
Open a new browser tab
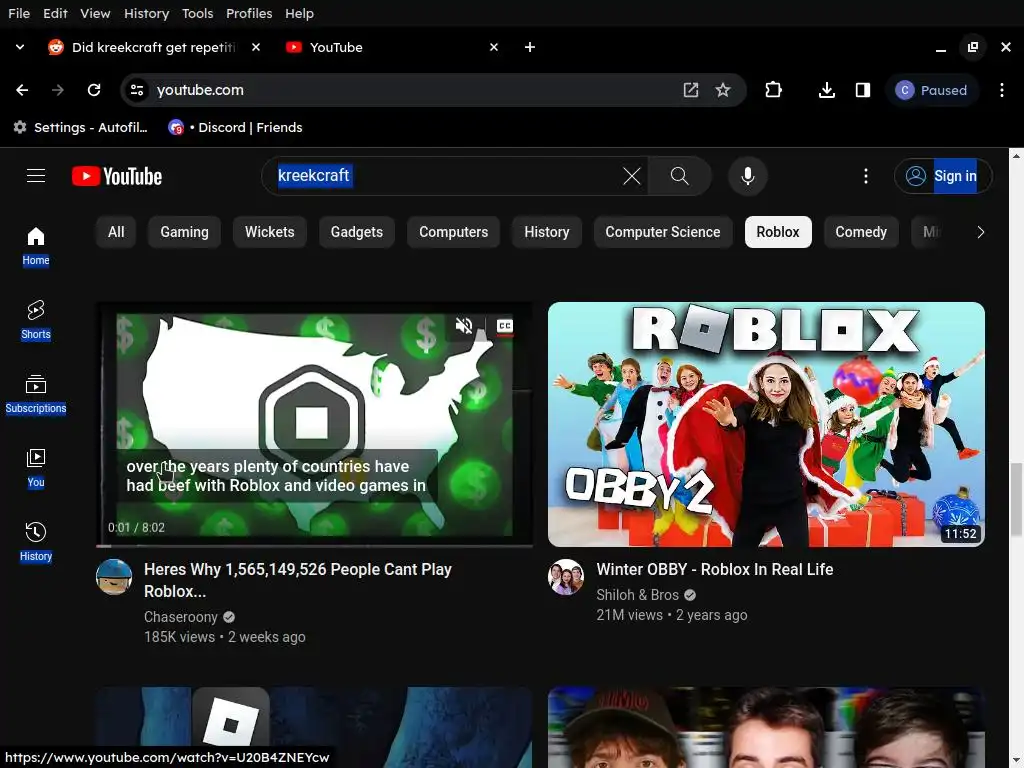(530, 47)
